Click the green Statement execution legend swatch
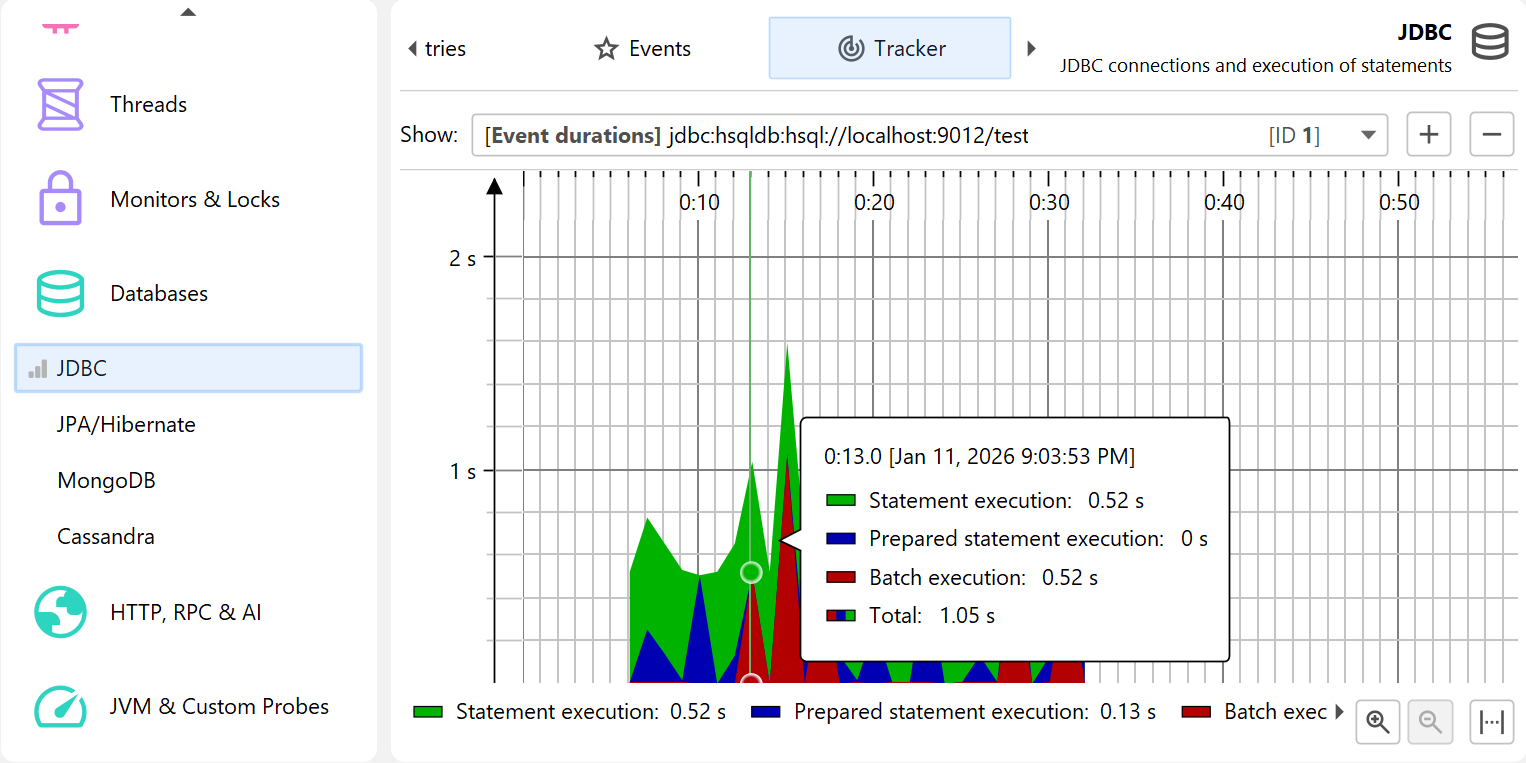This screenshot has height=763, width=1526. [x=428, y=712]
